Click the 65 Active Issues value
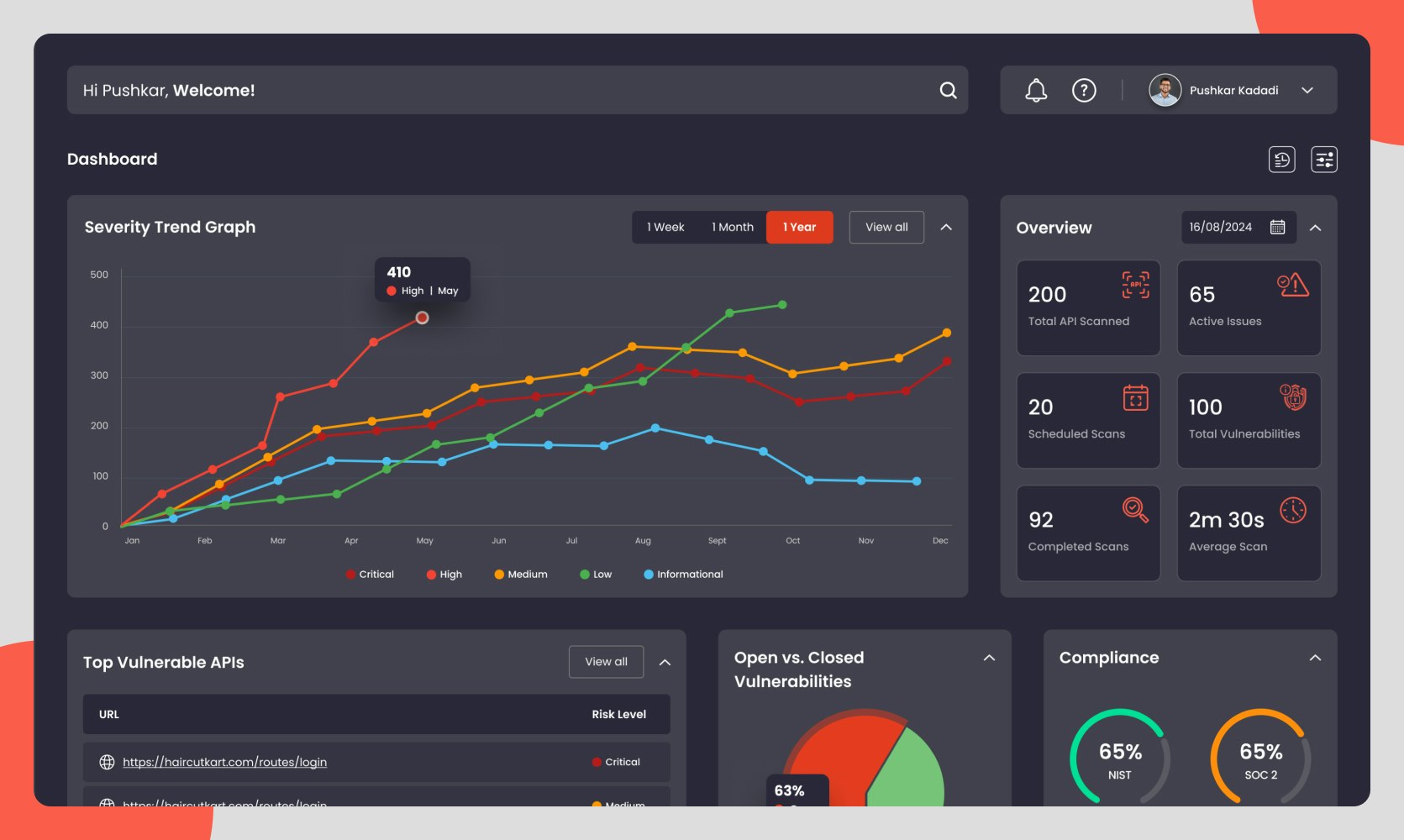The image size is (1404, 840). (x=1202, y=295)
